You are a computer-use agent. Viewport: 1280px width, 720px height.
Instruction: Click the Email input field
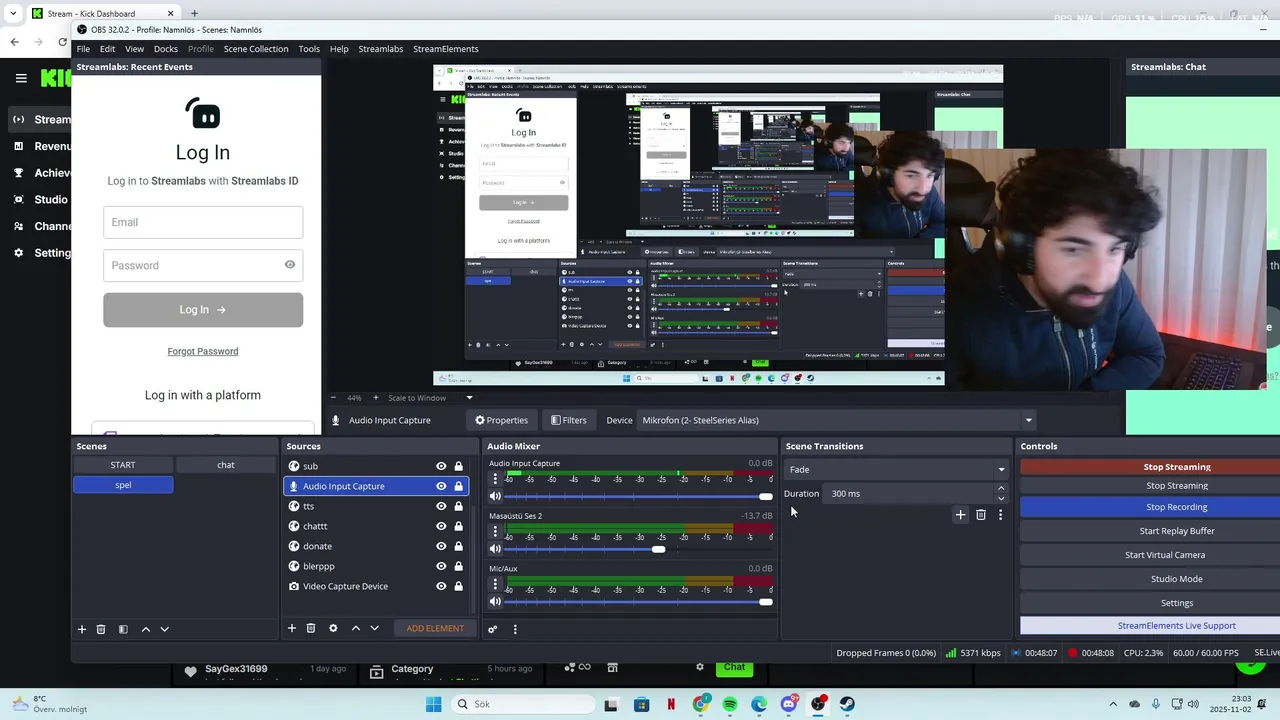[x=203, y=222]
